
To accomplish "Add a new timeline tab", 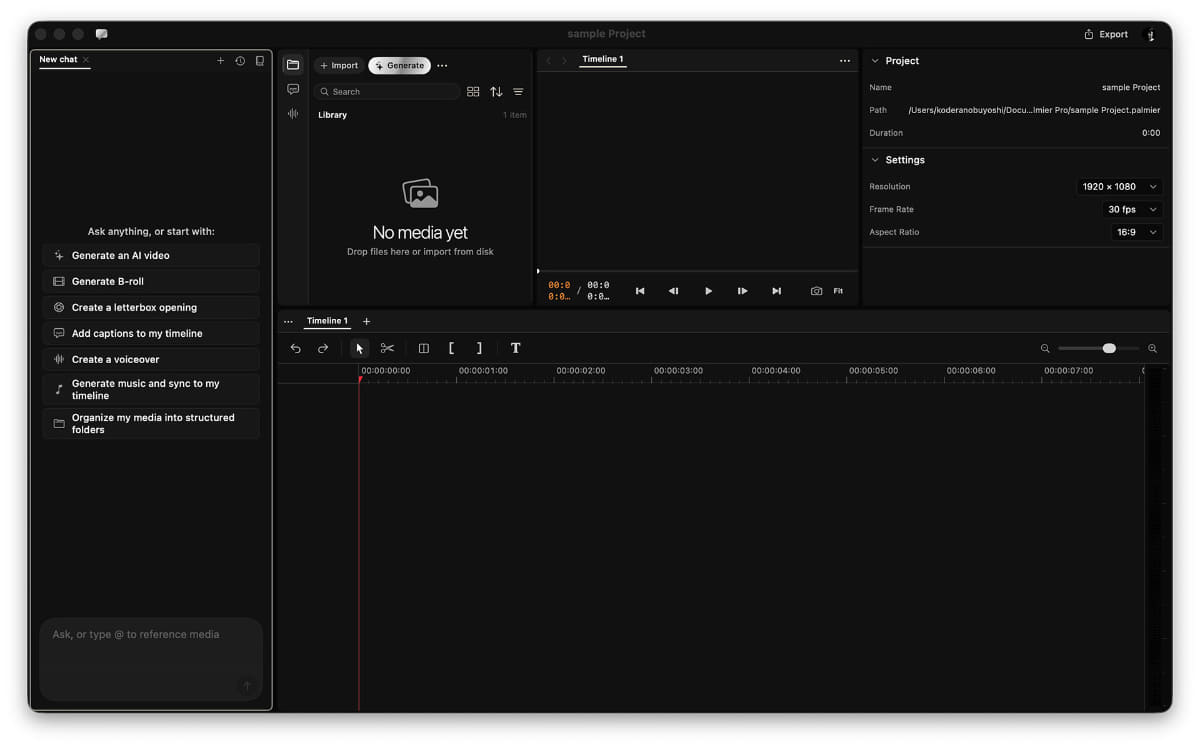I will pos(366,321).
